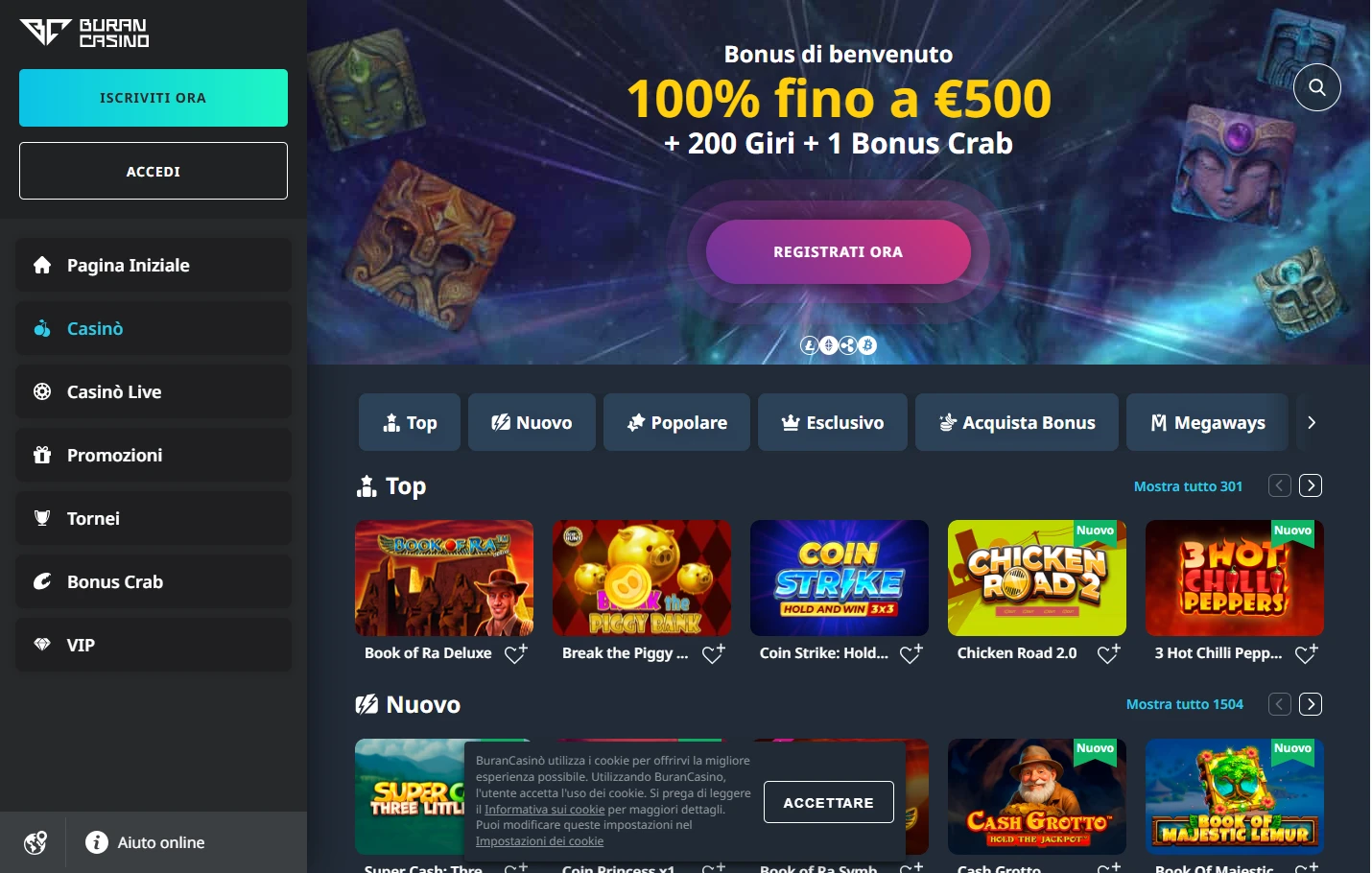The image size is (1372, 873).
Task: Add Chicken Road 2.0 to favorites
Action: click(1109, 653)
